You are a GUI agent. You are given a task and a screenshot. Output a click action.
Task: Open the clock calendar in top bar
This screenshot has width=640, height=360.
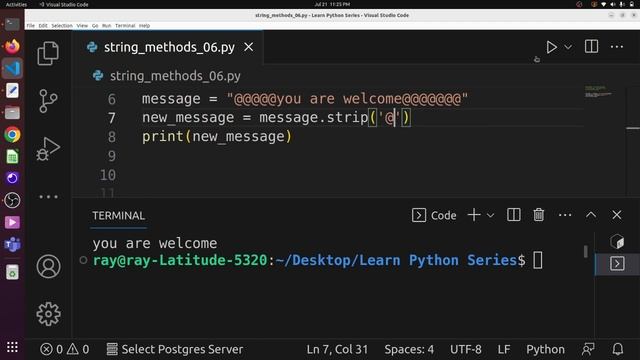click(332, 4)
